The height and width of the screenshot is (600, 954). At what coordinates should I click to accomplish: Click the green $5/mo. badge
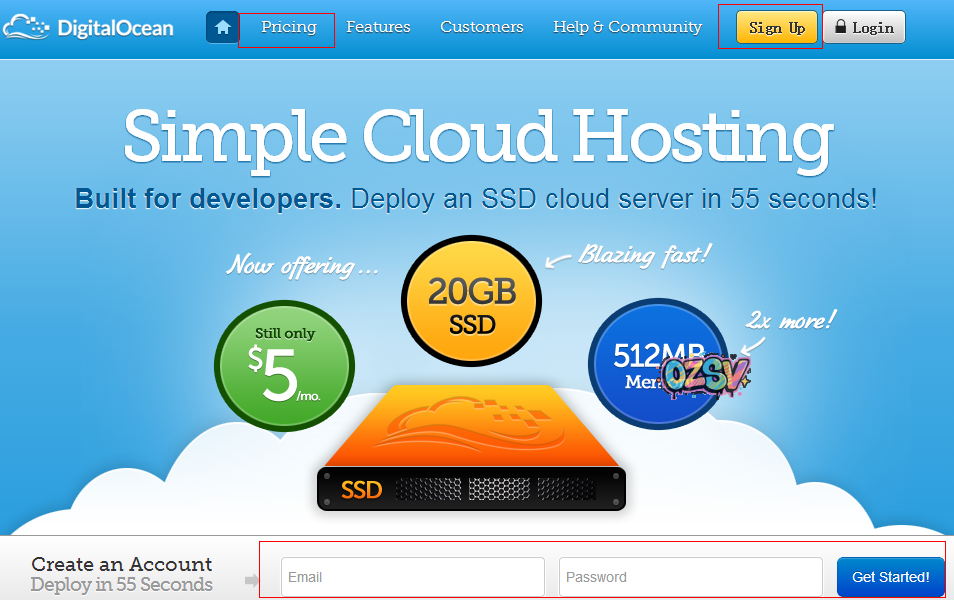pyautogui.click(x=284, y=366)
